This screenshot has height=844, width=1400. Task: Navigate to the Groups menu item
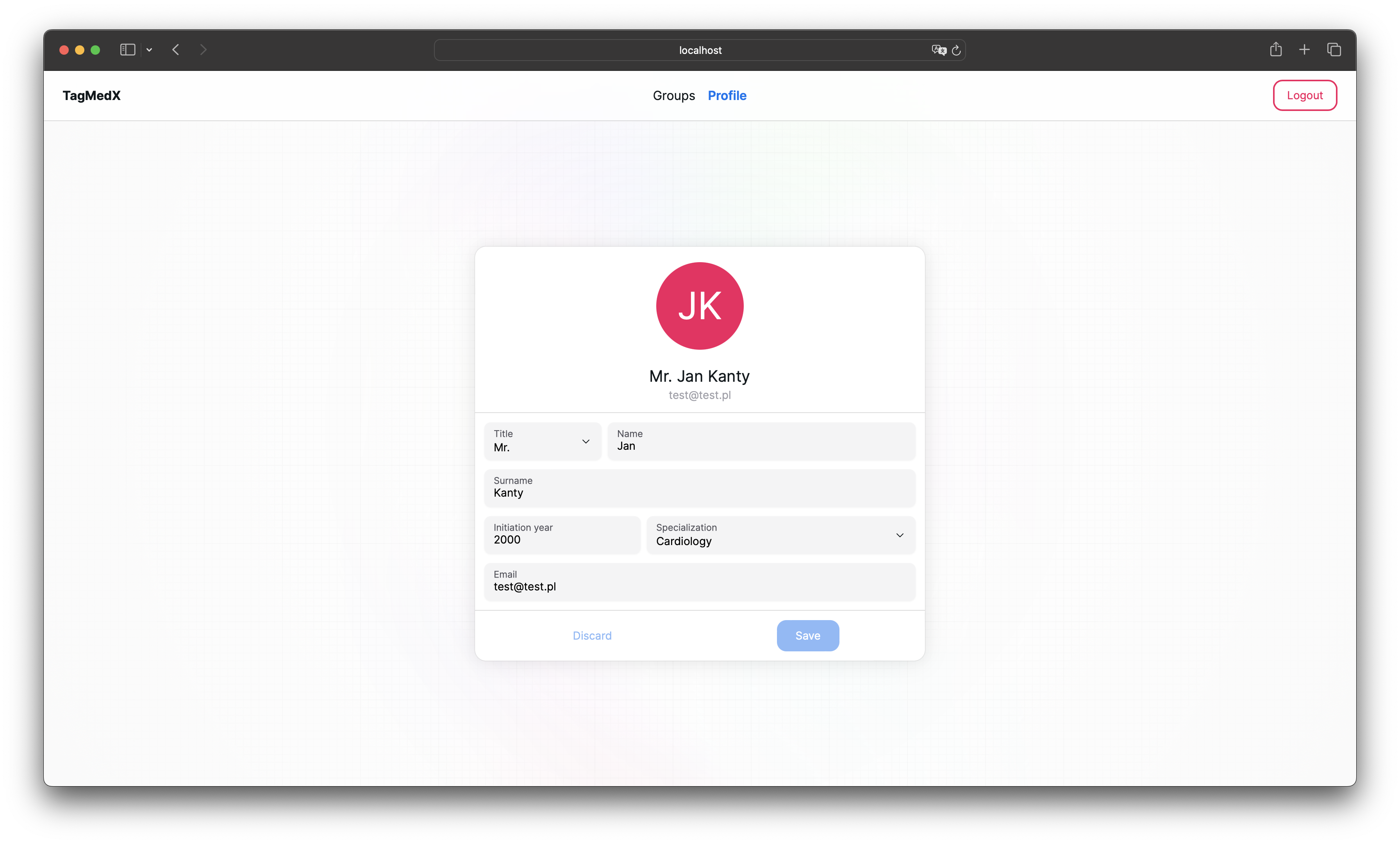(674, 95)
